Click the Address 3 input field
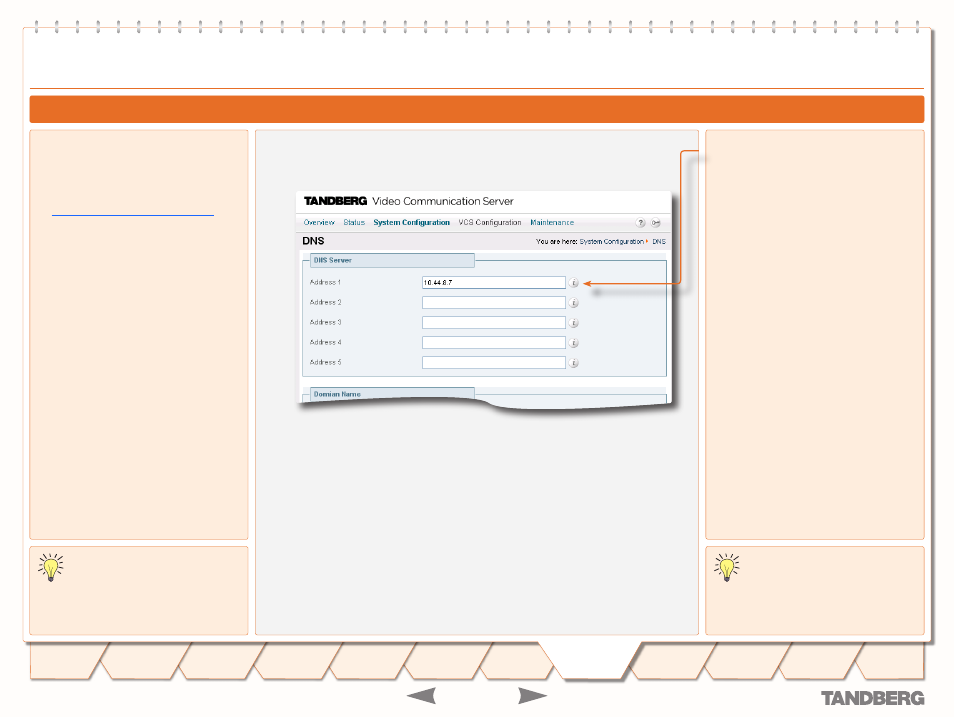This screenshot has width=954, height=717. click(x=493, y=323)
